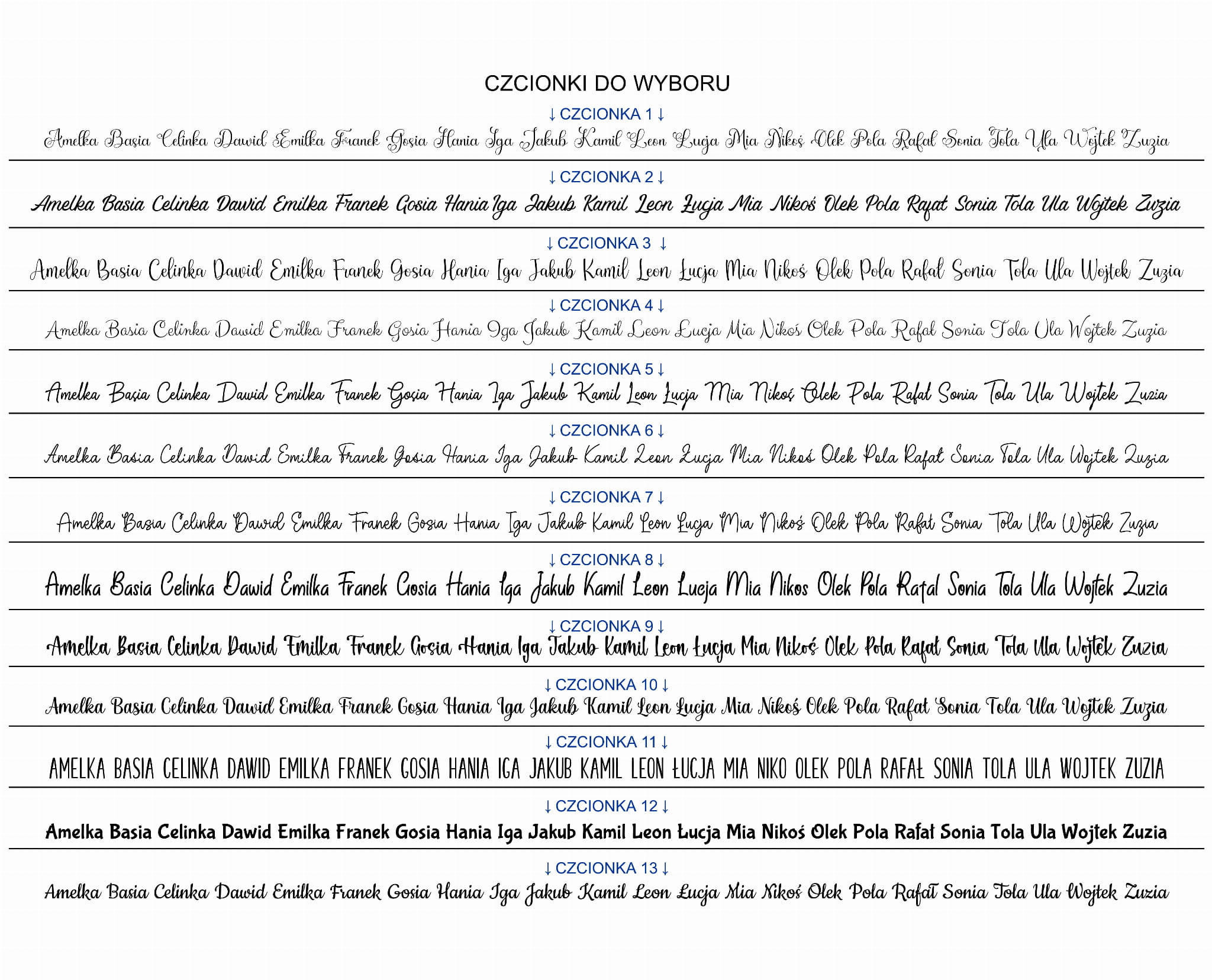Choose the CZCIONKA 7 heading
The height and width of the screenshot is (980, 1212).
click(606, 497)
